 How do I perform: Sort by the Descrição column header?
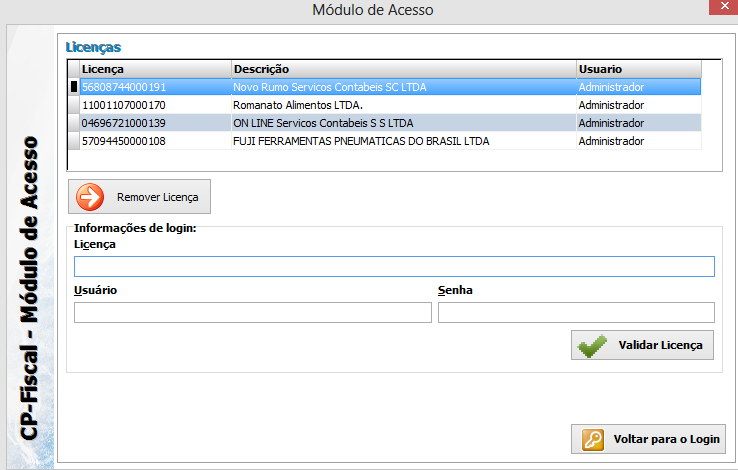click(404, 69)
